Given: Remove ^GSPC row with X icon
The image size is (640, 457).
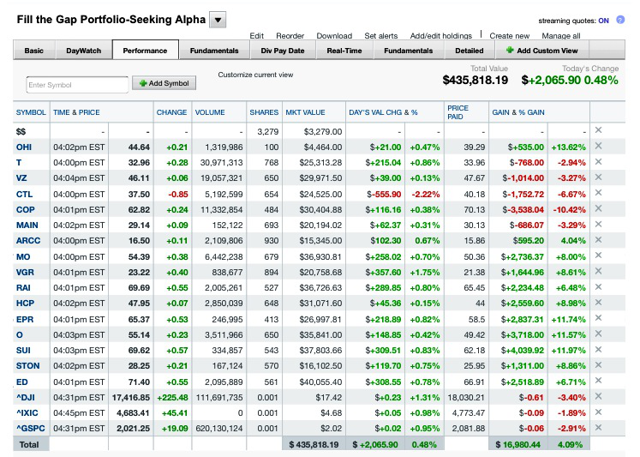Looking at the screenshot, I should (598, 428).
